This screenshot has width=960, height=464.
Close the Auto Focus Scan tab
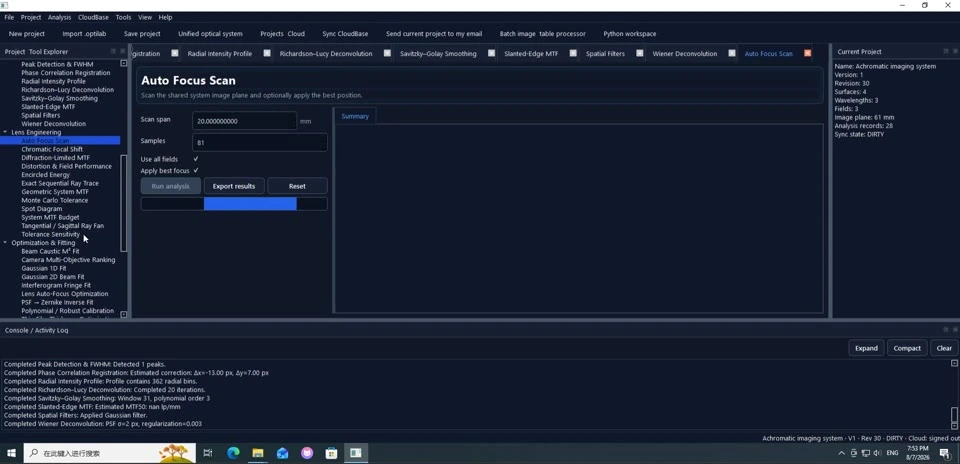point(808,53)
